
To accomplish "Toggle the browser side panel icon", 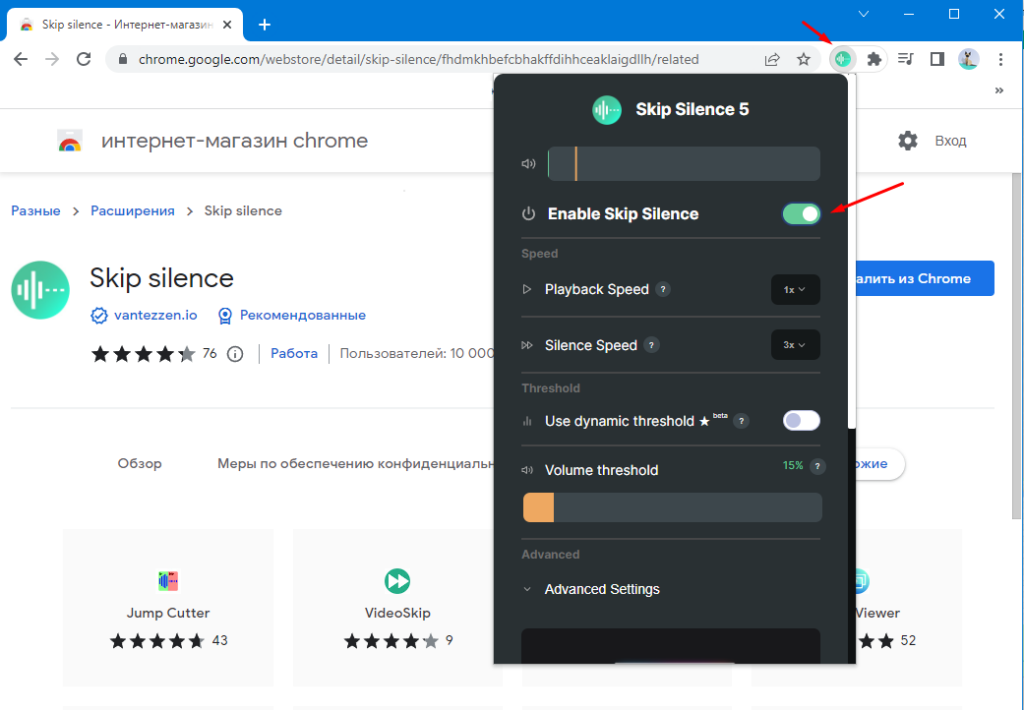I will (937, 59).
